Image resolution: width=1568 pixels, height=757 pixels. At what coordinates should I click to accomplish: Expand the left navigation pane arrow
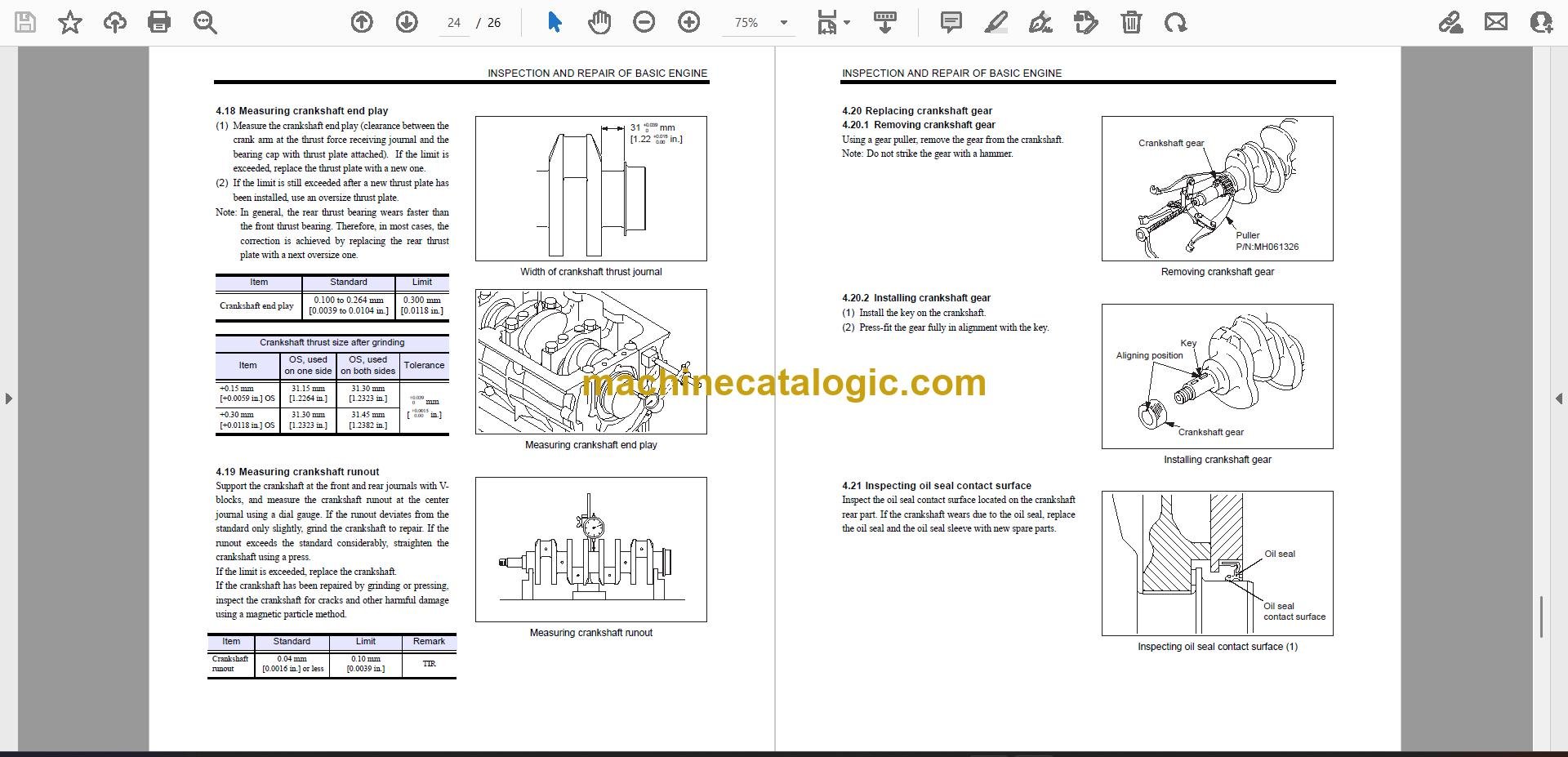point(8,399)
